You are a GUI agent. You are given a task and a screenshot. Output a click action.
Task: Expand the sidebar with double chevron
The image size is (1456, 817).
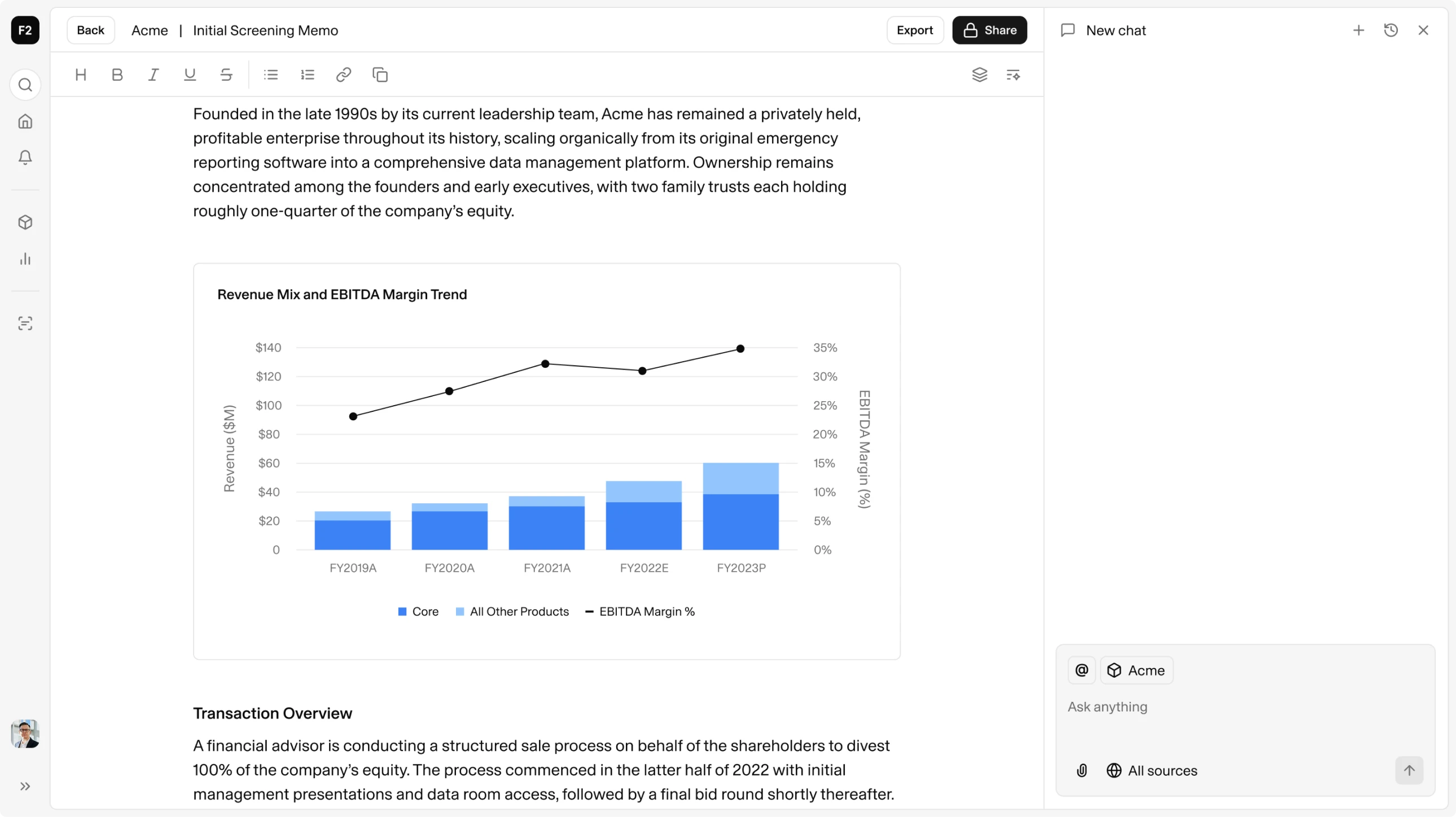pos(25,786)
